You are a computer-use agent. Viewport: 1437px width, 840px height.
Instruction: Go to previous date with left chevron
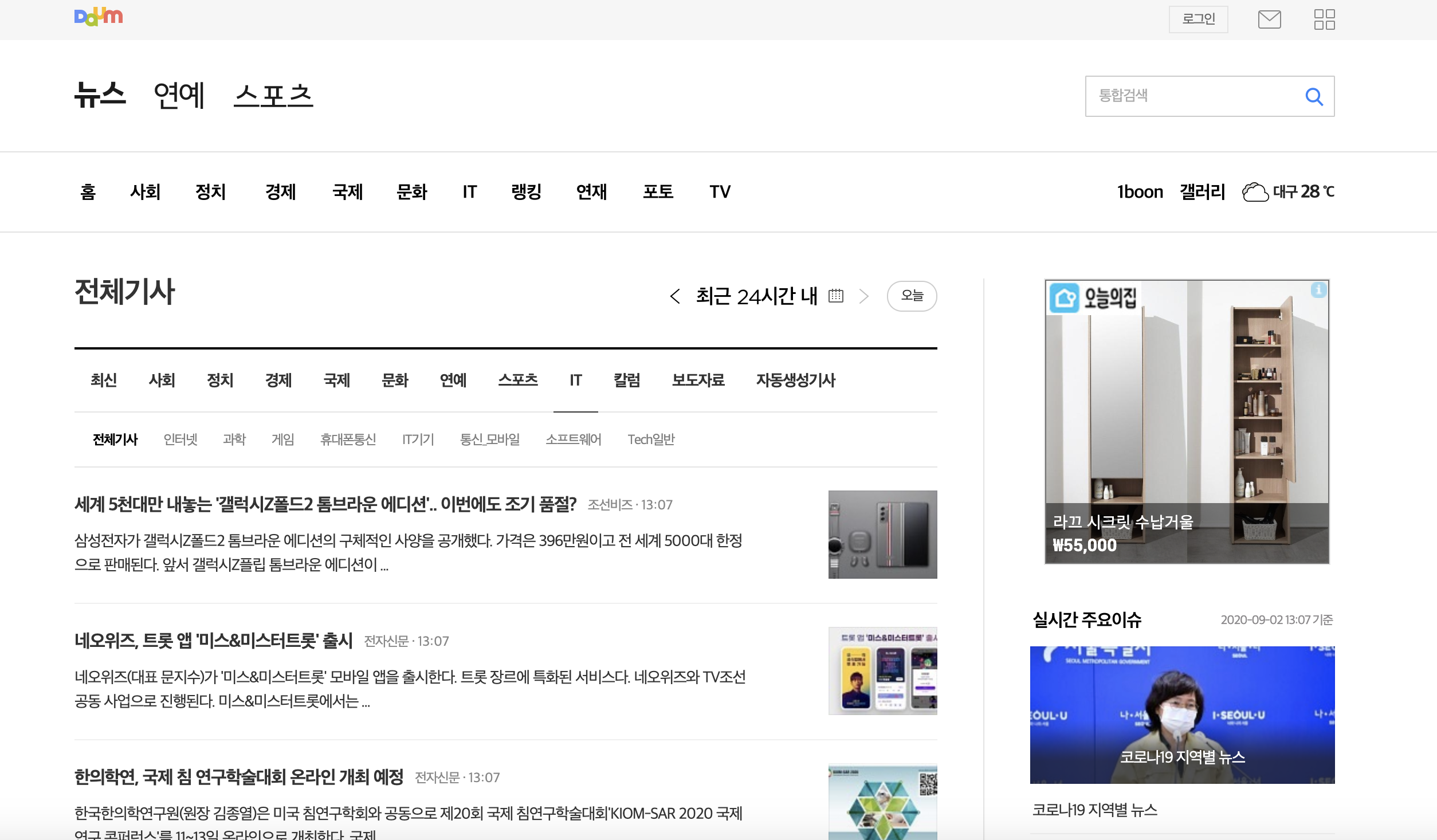[675, 296]
